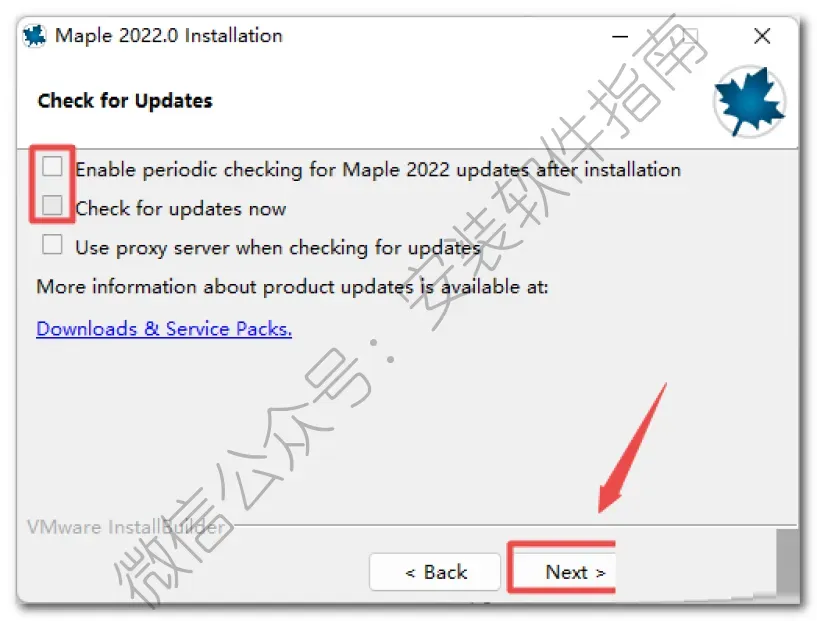The width and height of the screenshot is (817, 621).
Task: Click the 'More information about product updates' text
Action: pyautogui.click(x=292, y=287)
